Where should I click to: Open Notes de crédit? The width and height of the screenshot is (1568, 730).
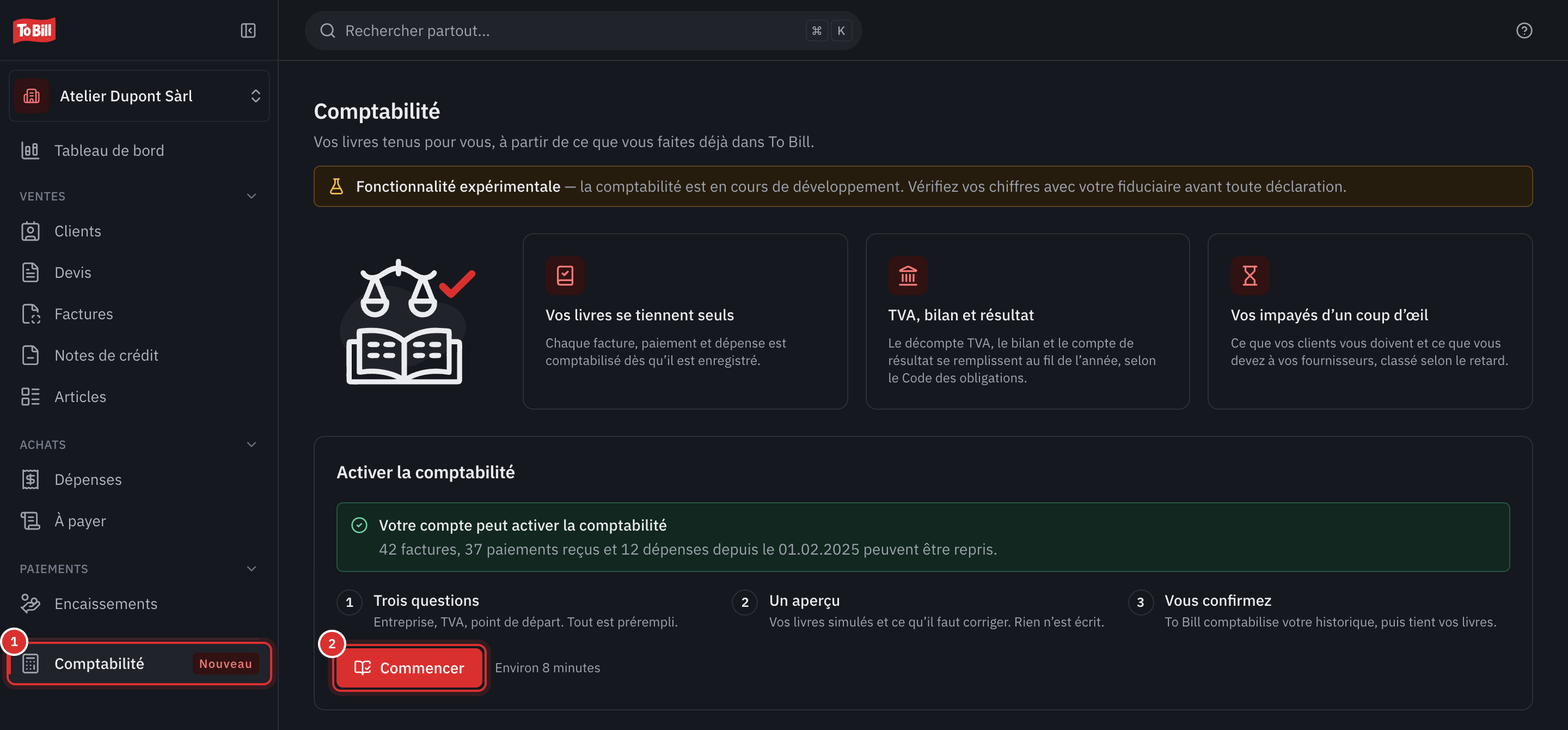click(x=139, y=355)
